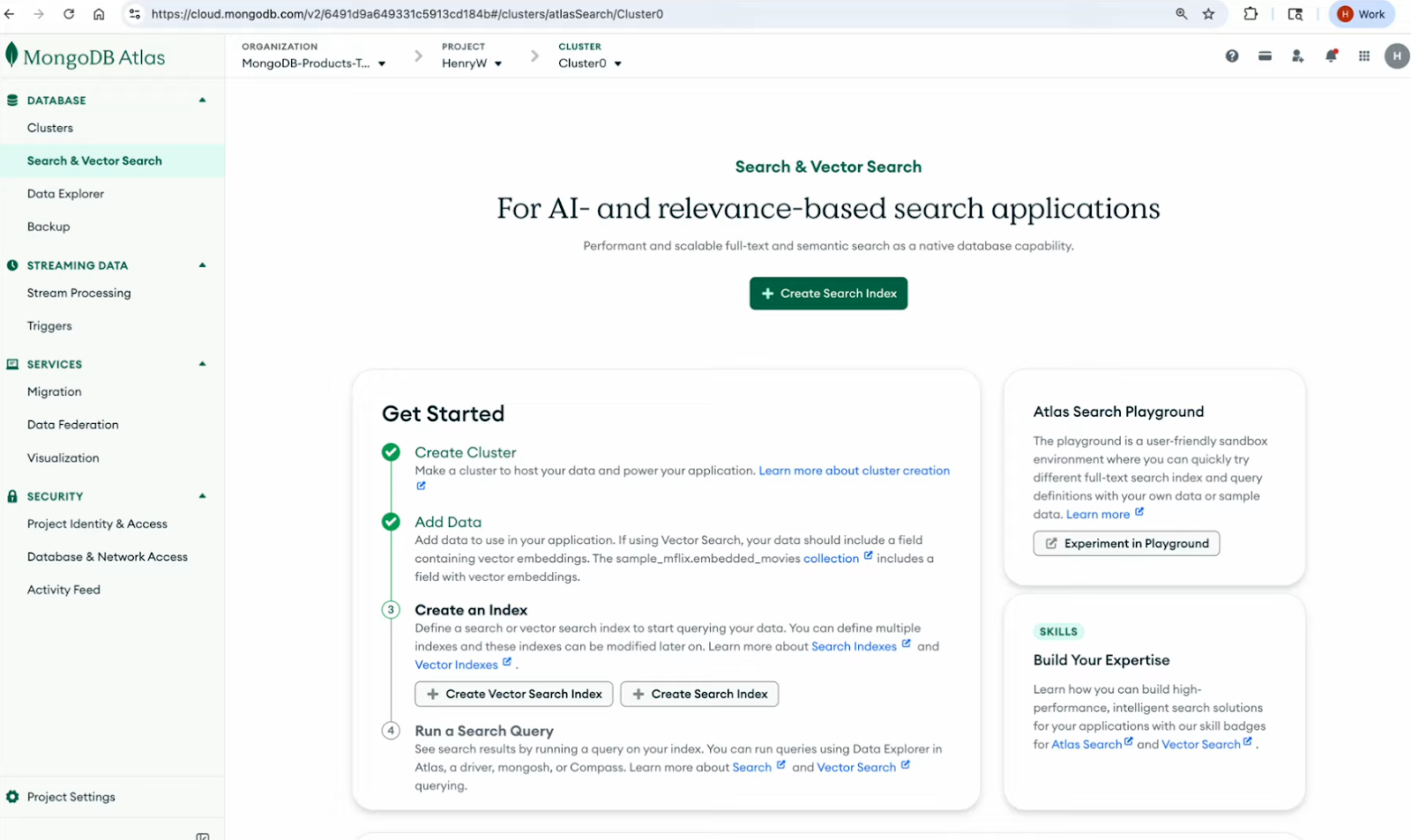Screen dimensions: 1411x840
Task: Open the HenryW project dropdown
Action: point(472,63)
